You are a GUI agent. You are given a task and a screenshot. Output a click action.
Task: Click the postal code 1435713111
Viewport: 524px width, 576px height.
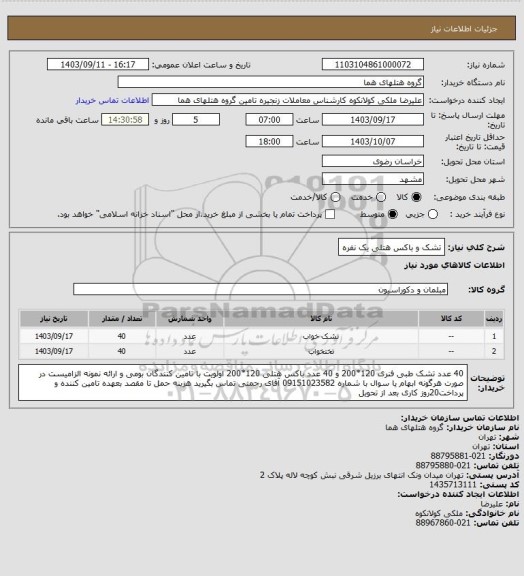[x=453, y=485]
